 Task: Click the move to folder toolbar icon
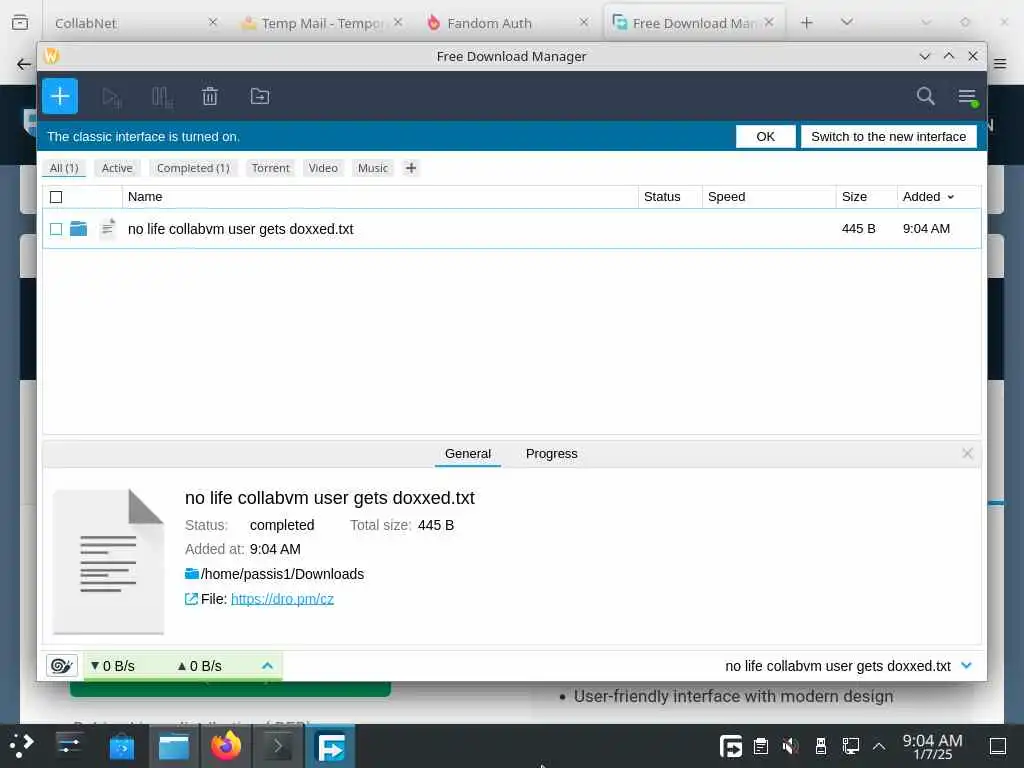pos(260,97)
